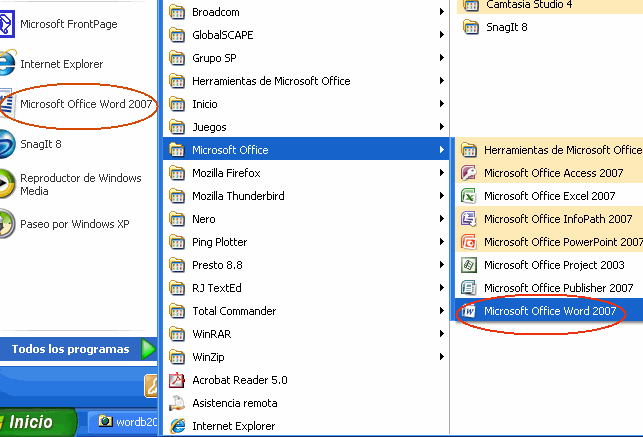Click the SnagIt 8 icon in left panel
The image size is (643, 437).
pyautogui.click(x=7, y=144)
